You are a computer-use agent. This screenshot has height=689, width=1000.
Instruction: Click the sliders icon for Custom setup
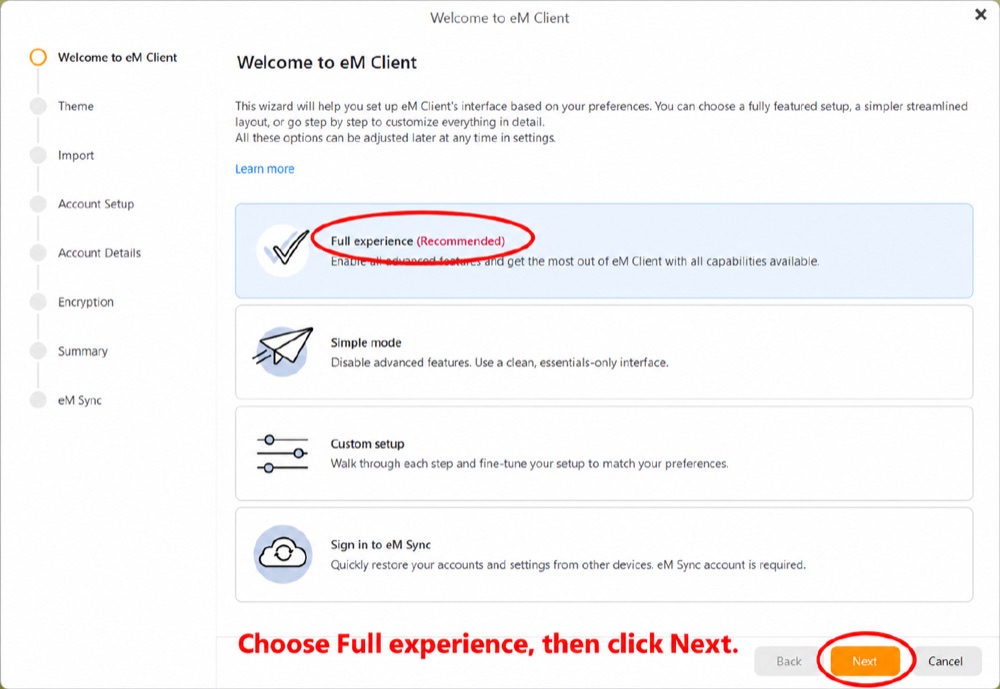click(x=283, y=454)
